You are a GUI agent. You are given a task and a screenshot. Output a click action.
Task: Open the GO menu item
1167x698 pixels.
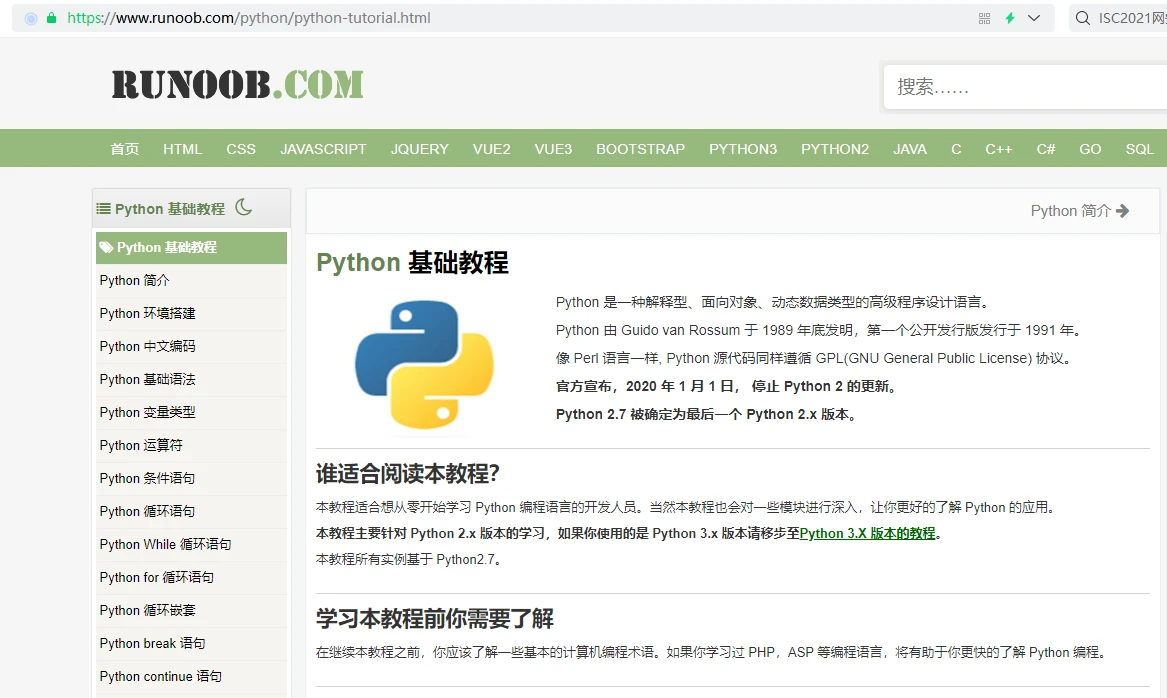point(1090,149)
